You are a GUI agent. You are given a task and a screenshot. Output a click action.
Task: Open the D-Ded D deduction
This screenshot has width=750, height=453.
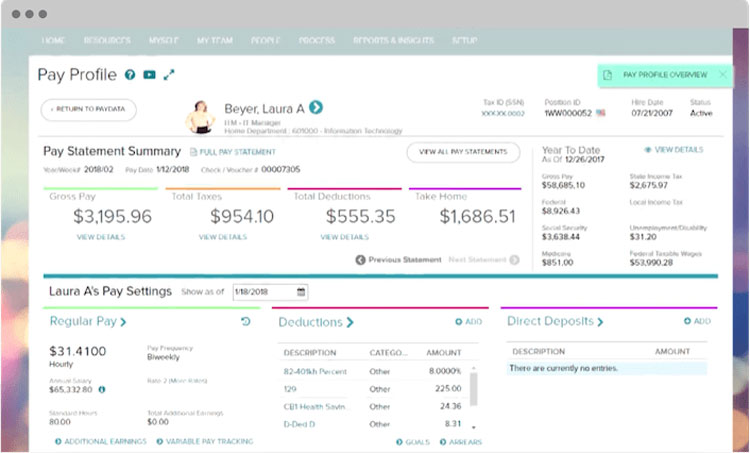pyautogui.click(x=299, y=424)
